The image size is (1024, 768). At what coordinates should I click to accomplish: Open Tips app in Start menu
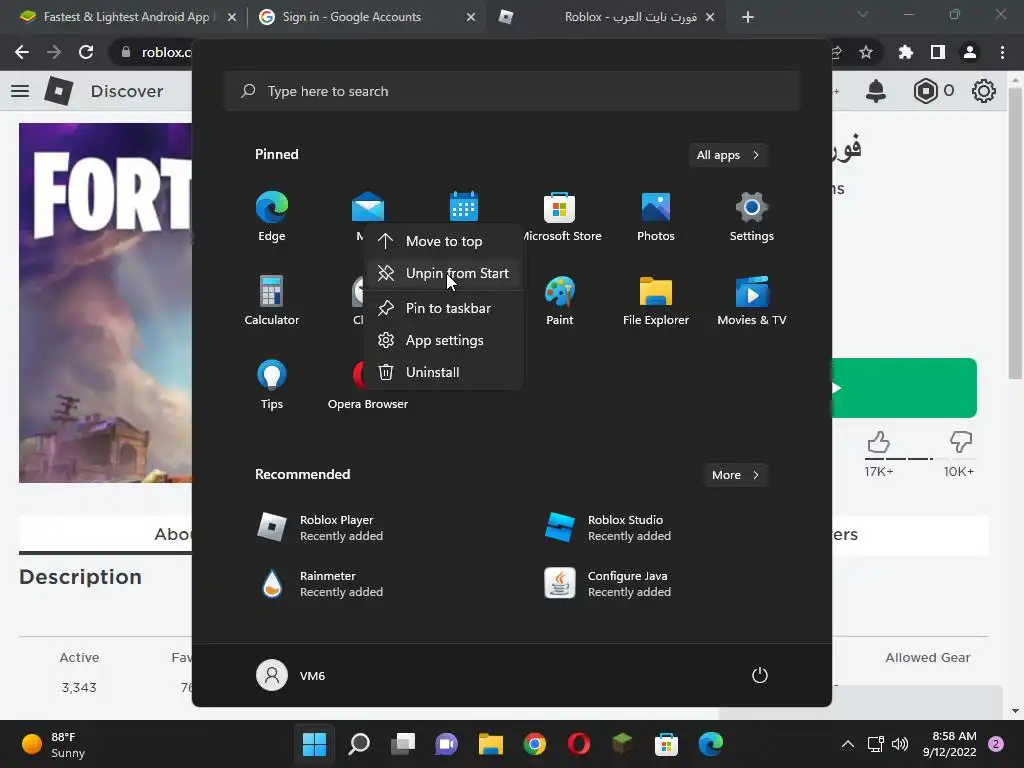pos(272,385)
